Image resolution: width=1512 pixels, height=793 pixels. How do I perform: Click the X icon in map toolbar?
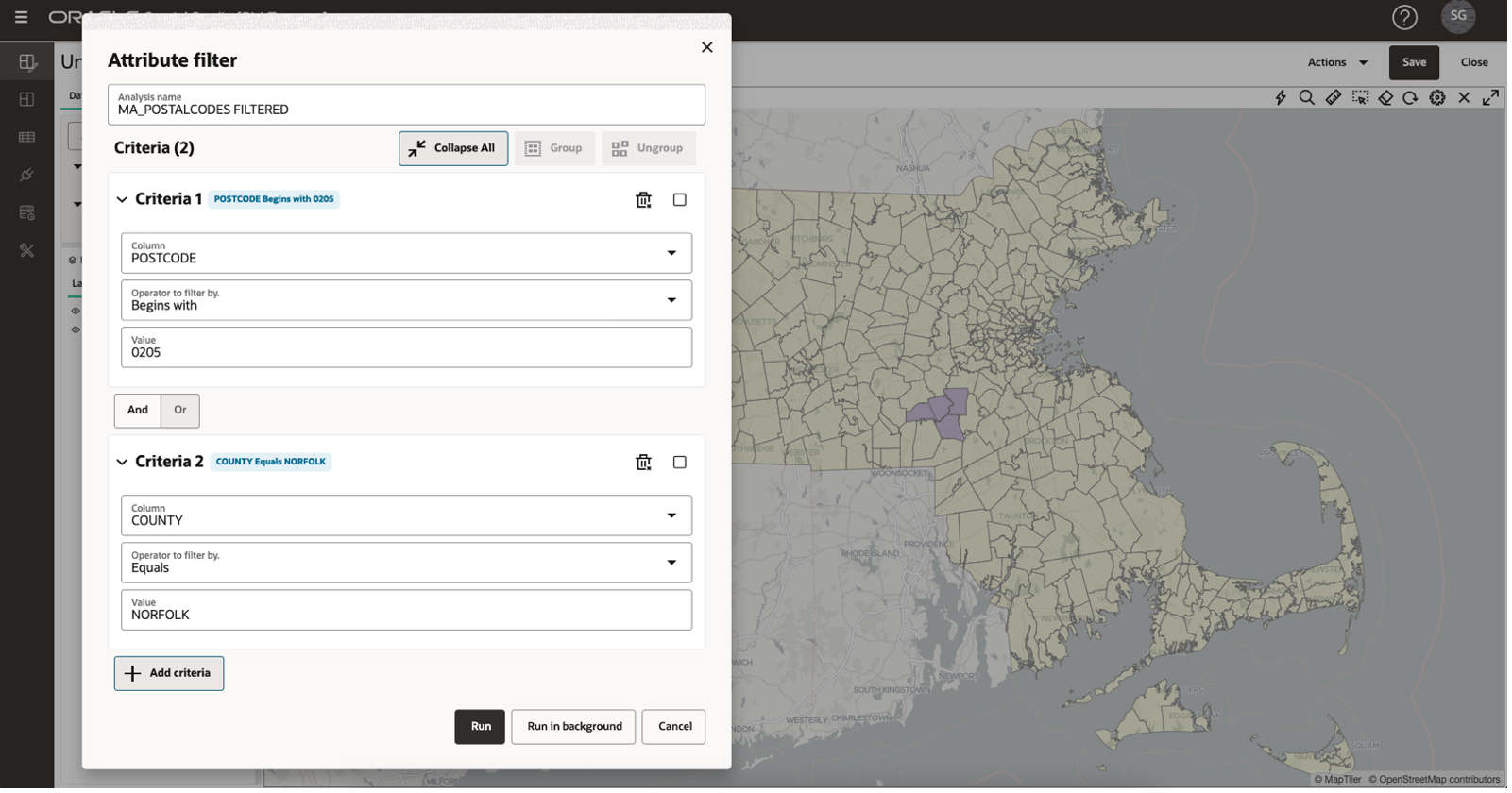1465,98
